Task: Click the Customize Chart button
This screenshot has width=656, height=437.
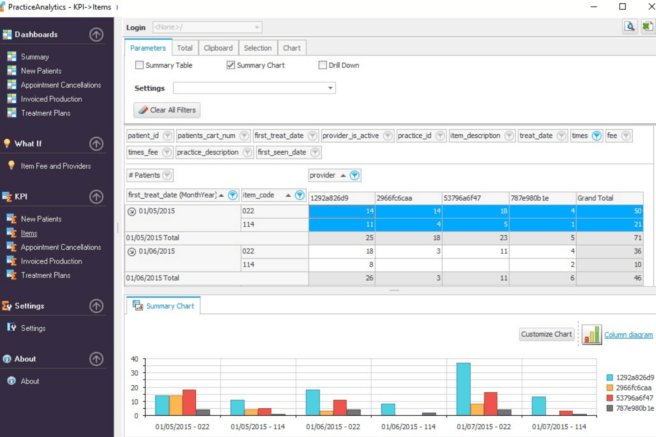Action: click(x=546, y=334)
